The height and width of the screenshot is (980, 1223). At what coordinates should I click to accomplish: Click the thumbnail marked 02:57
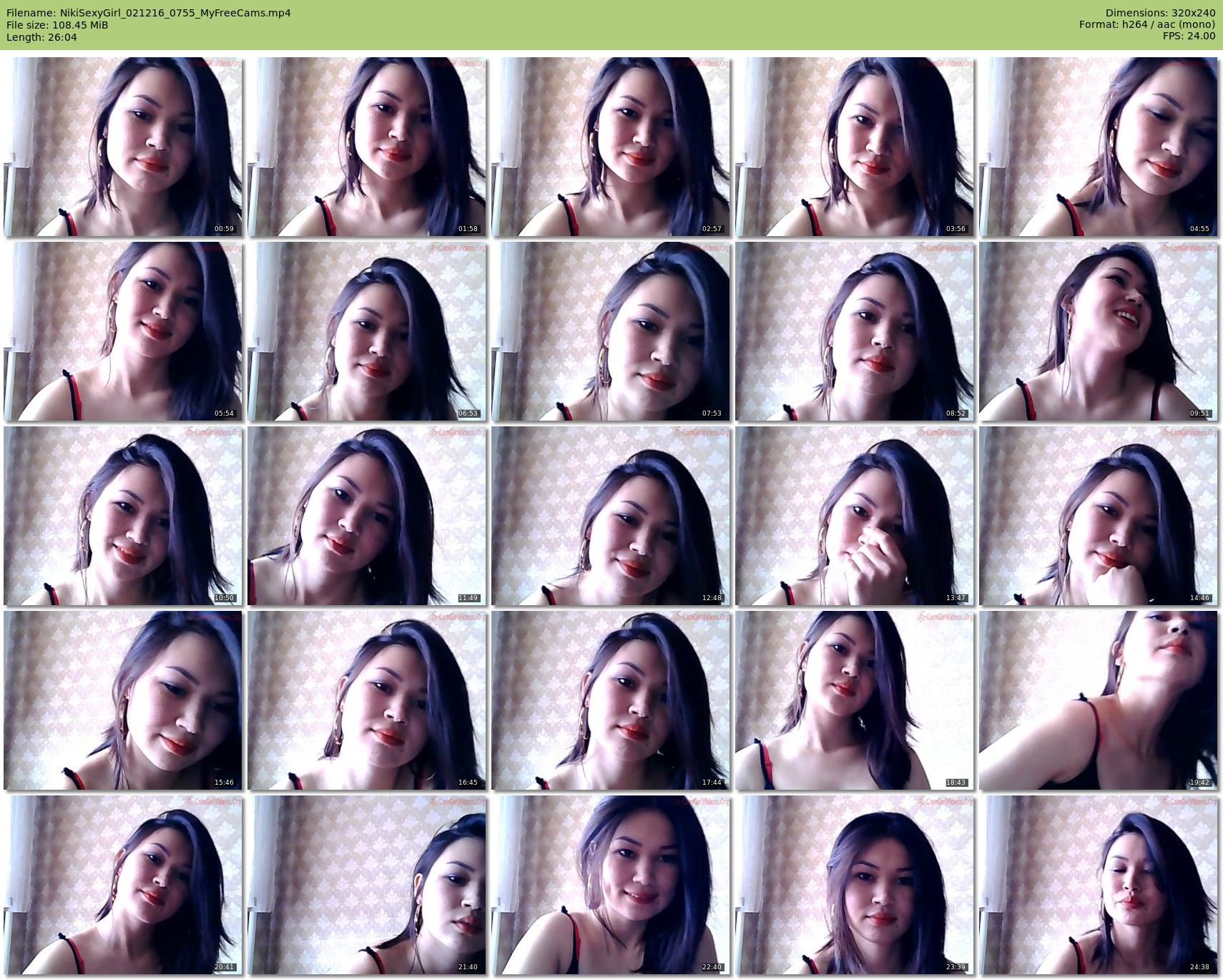pyautogui.click(x=611, y=147)
